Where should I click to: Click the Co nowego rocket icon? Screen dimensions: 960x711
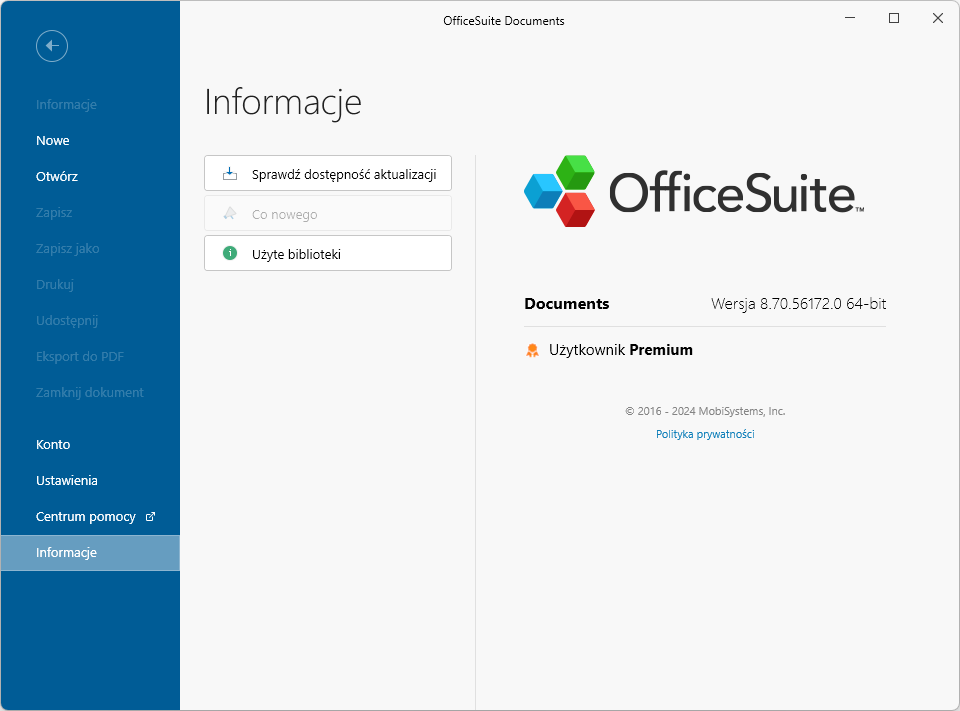click(230, 213)
